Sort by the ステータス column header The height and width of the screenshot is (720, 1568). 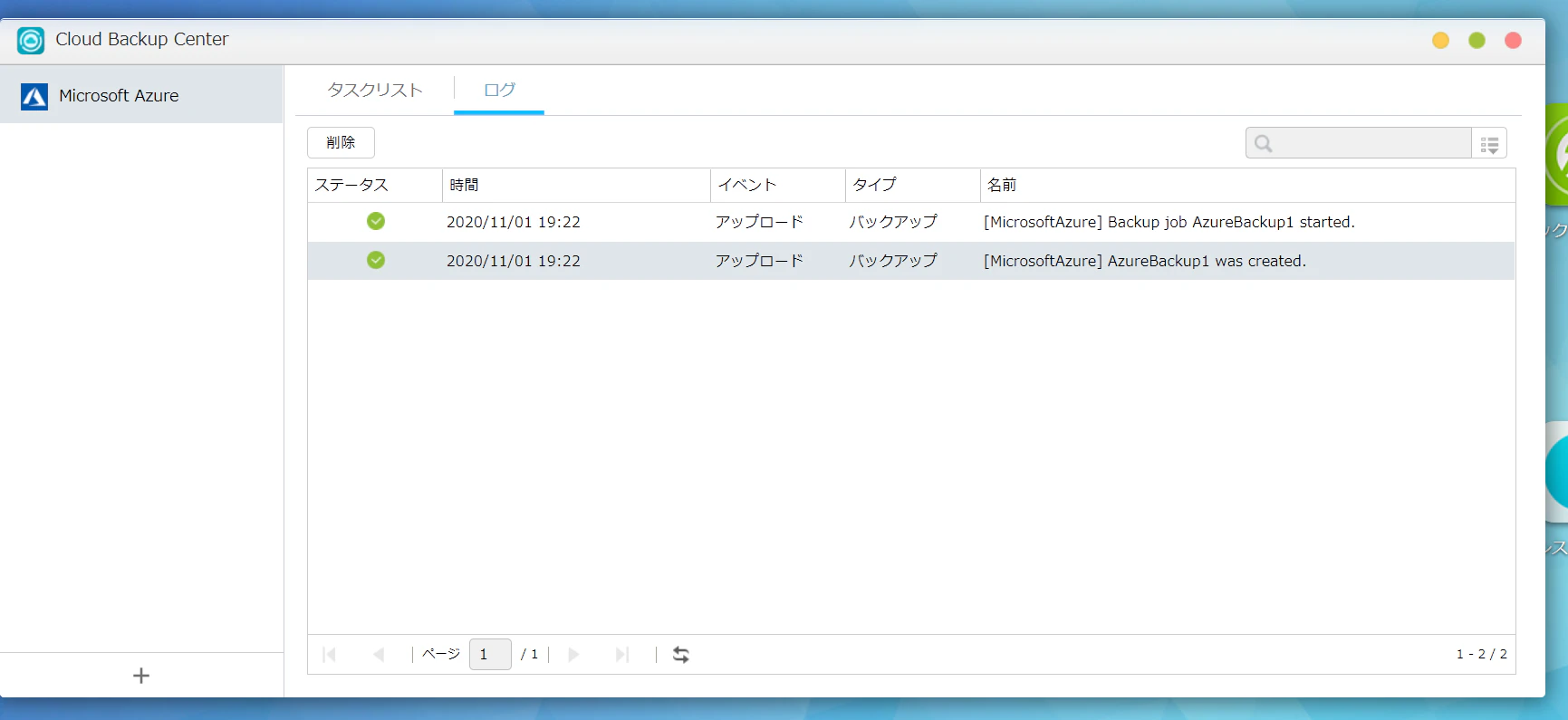[375, 185]
